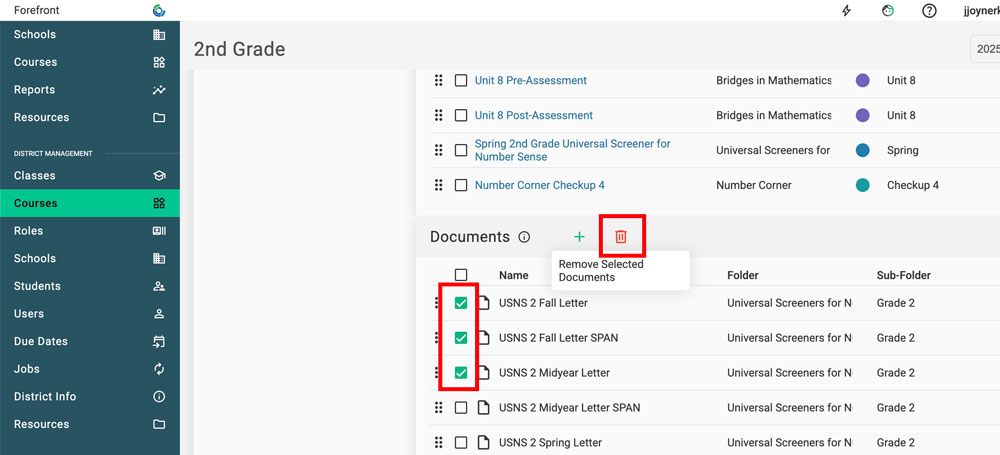Screen dimensions: 1000x455
Task: Click the purple color dot for Unit 8 Pre-Assessment
Action: (x=862, y=80)
